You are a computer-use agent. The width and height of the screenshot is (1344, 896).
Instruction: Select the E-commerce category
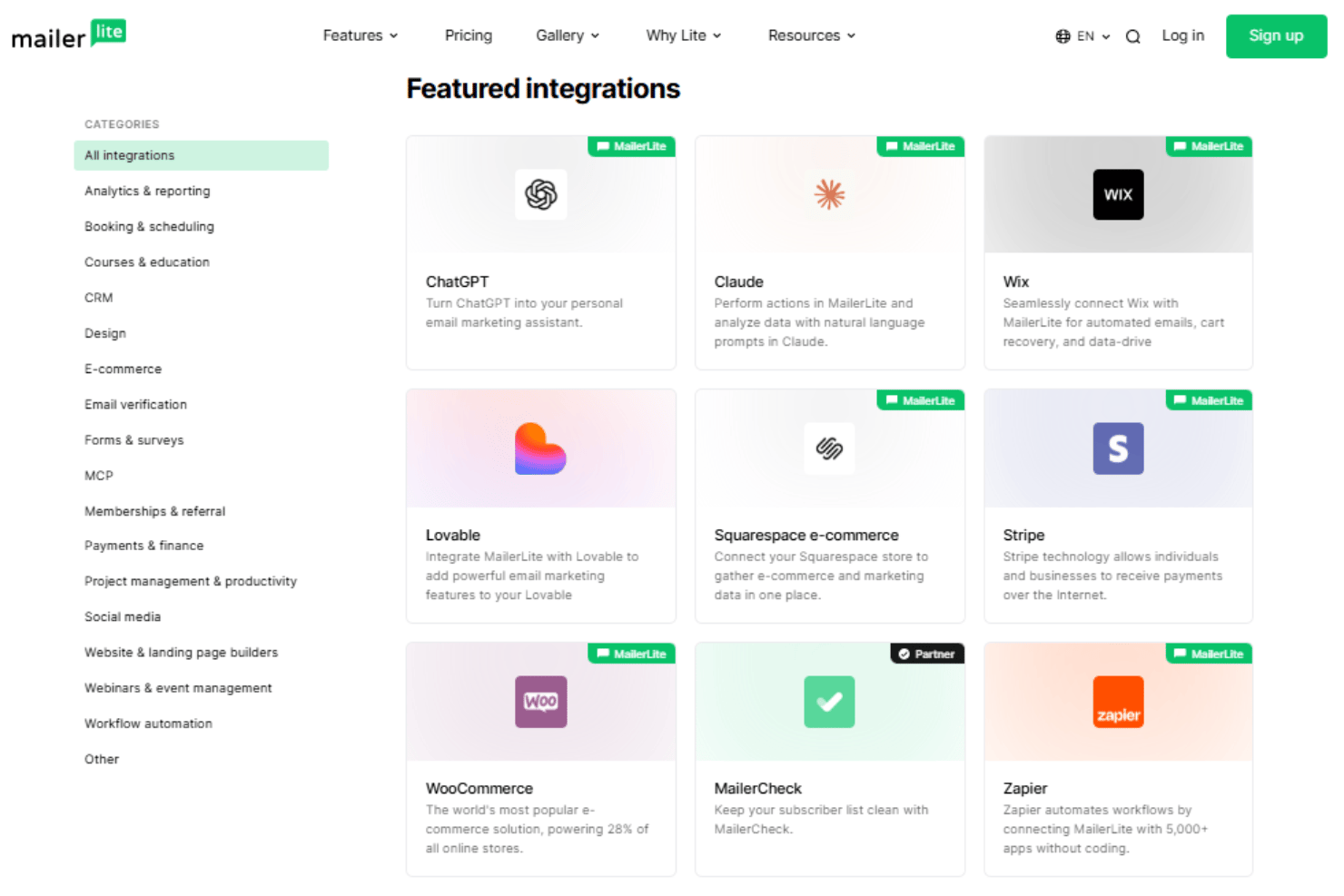pos(123,369)
